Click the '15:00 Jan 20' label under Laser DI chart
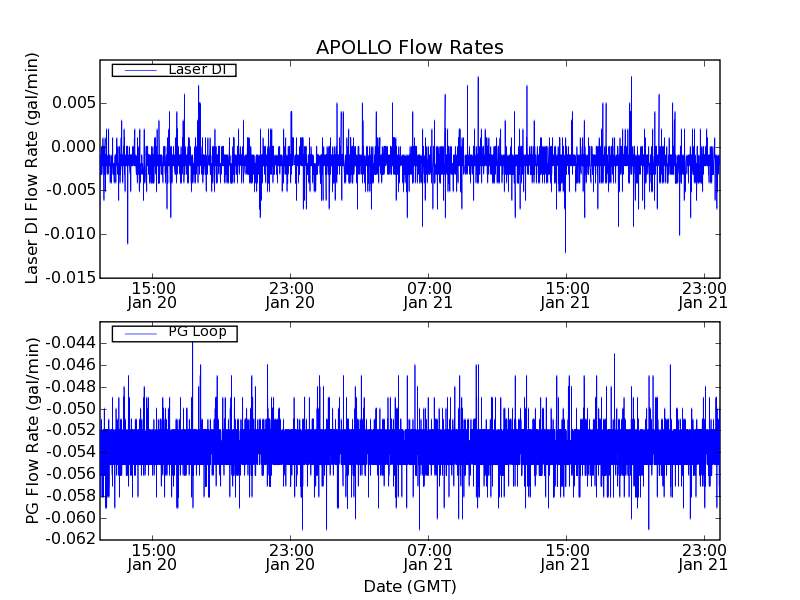The height and width of the screenshot is (600, 800). click(x=152, y=295)
